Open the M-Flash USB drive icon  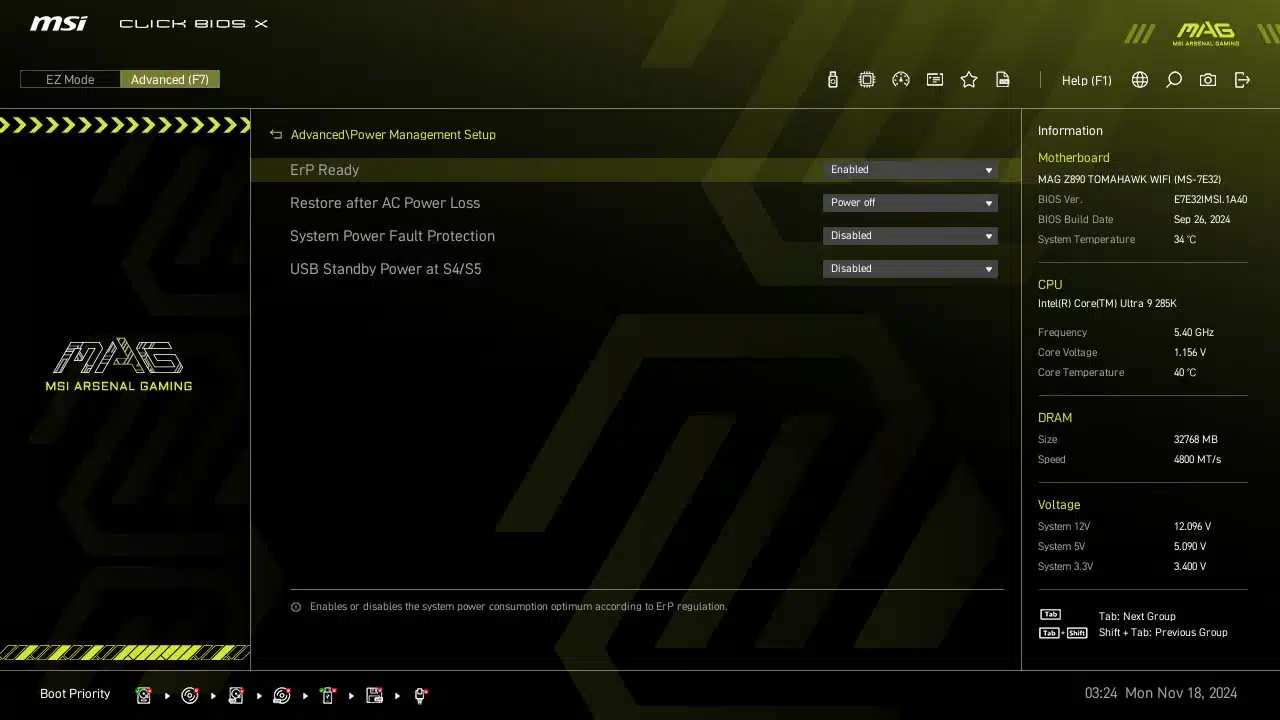pos(833,80)
